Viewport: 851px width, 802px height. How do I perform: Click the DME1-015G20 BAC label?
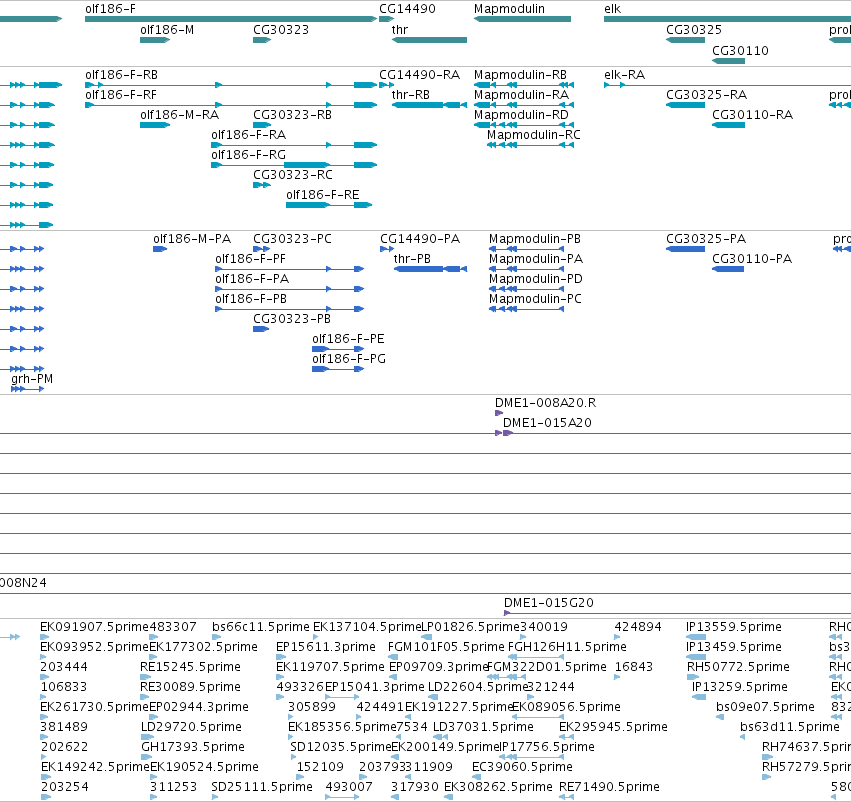pos(549,603)
